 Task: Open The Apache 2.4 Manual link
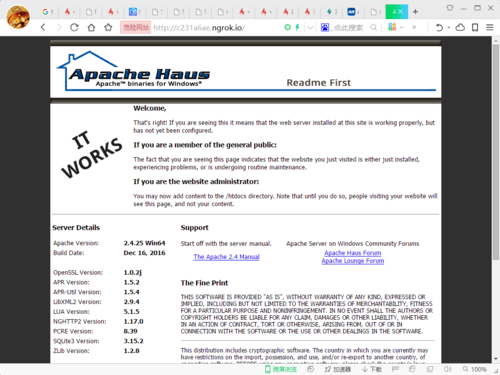[226, 257]
